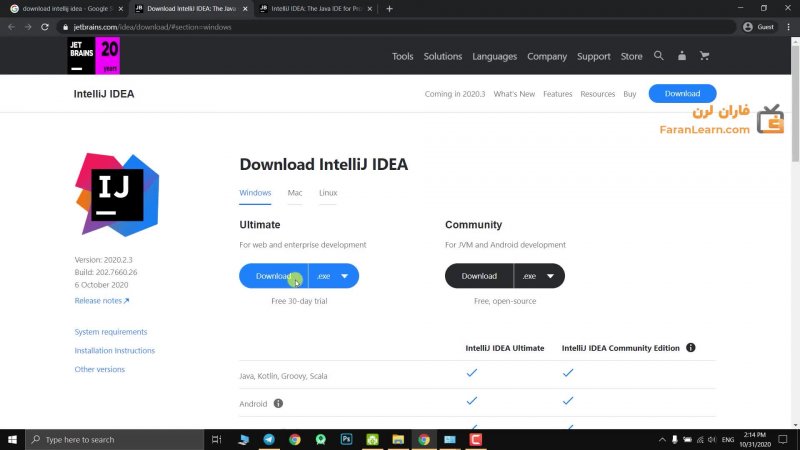Open the Ultimate .exe format dropdown

click(334, 276)
